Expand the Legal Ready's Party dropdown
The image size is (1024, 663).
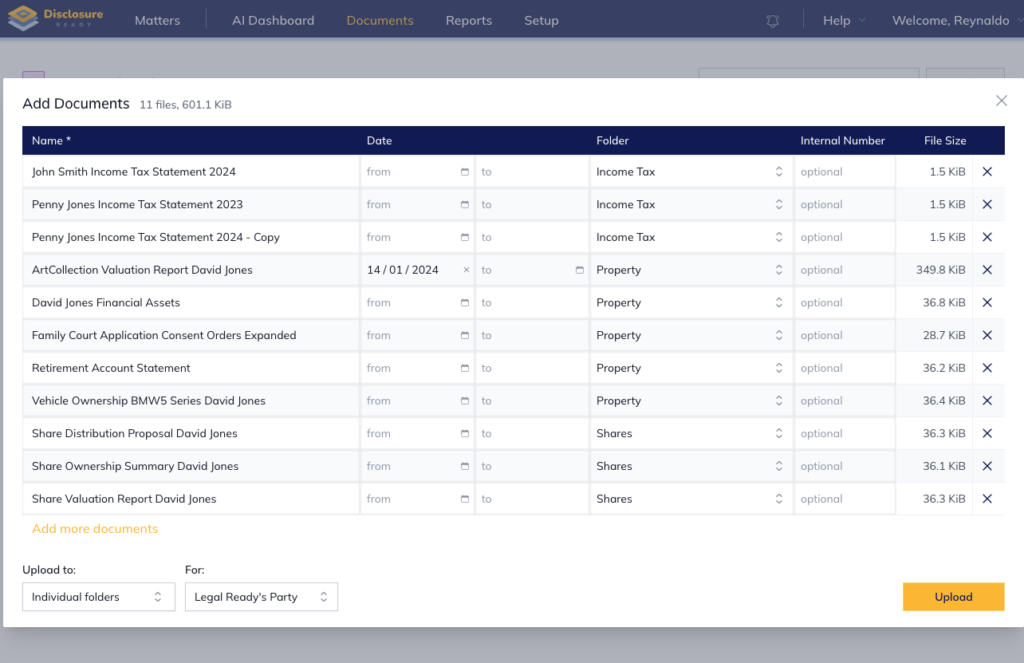tap(261, 596)
